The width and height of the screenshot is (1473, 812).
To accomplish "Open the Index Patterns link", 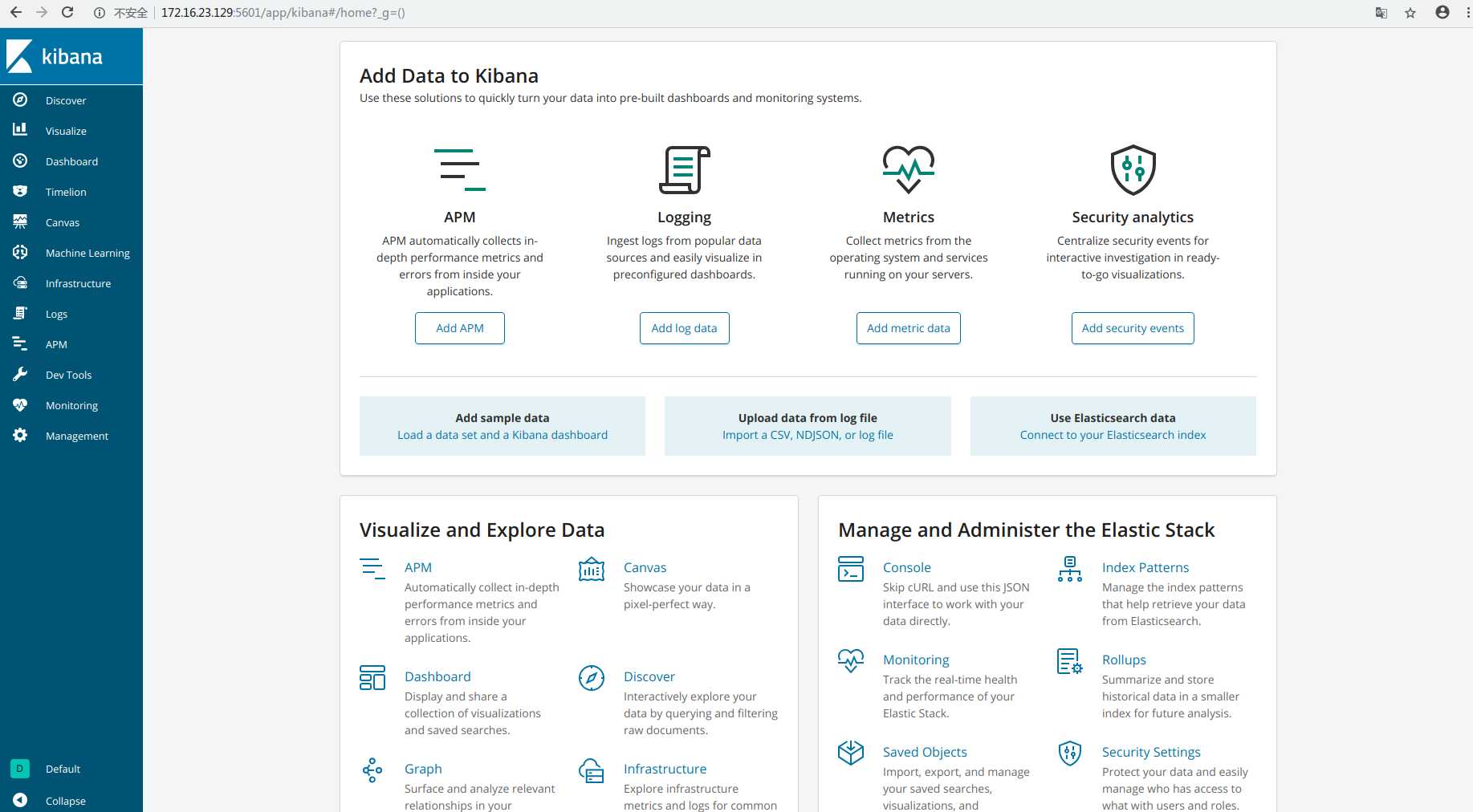I will tap(1145, 567).
